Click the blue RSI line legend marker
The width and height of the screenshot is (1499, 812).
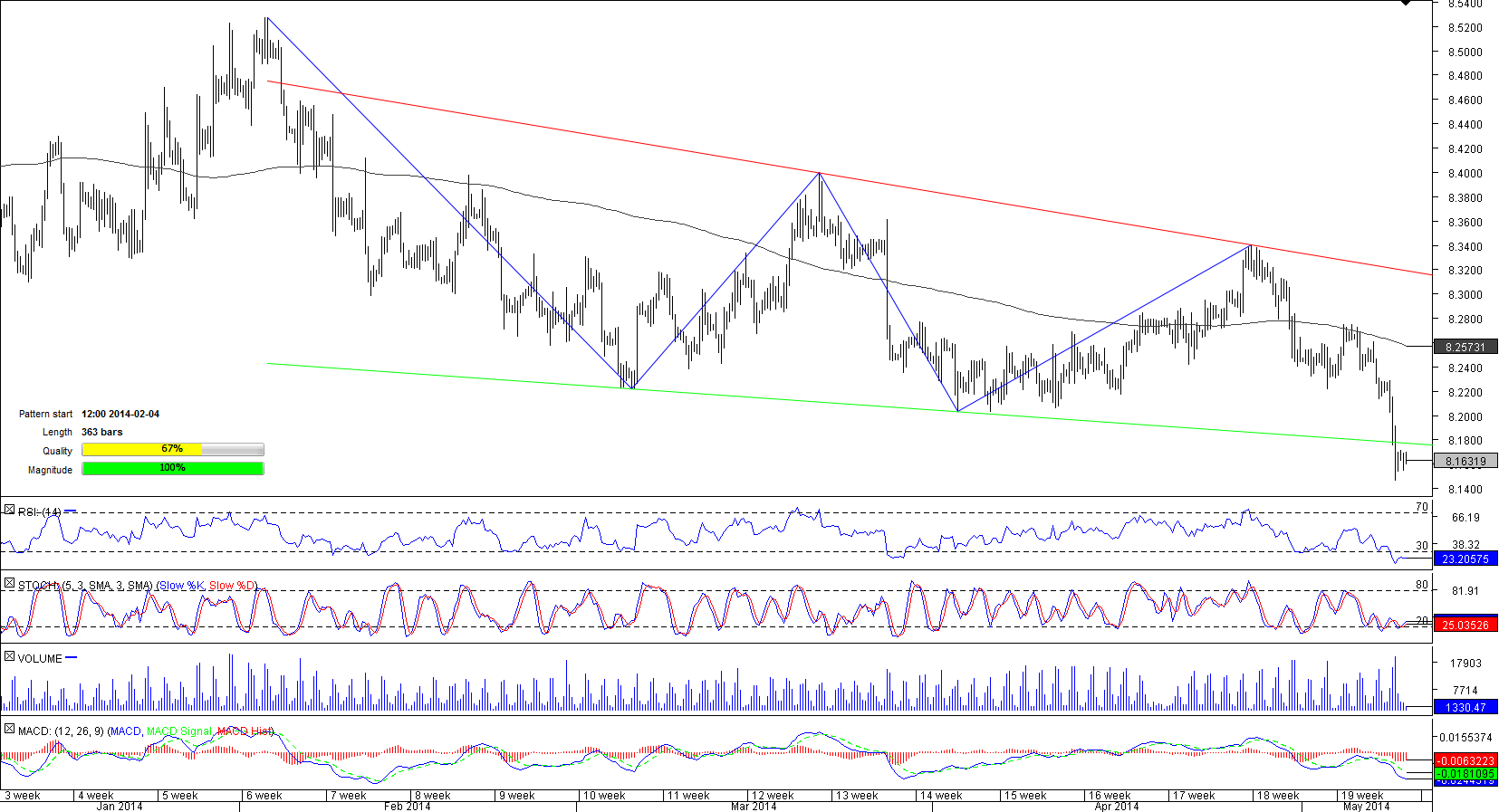71,511
